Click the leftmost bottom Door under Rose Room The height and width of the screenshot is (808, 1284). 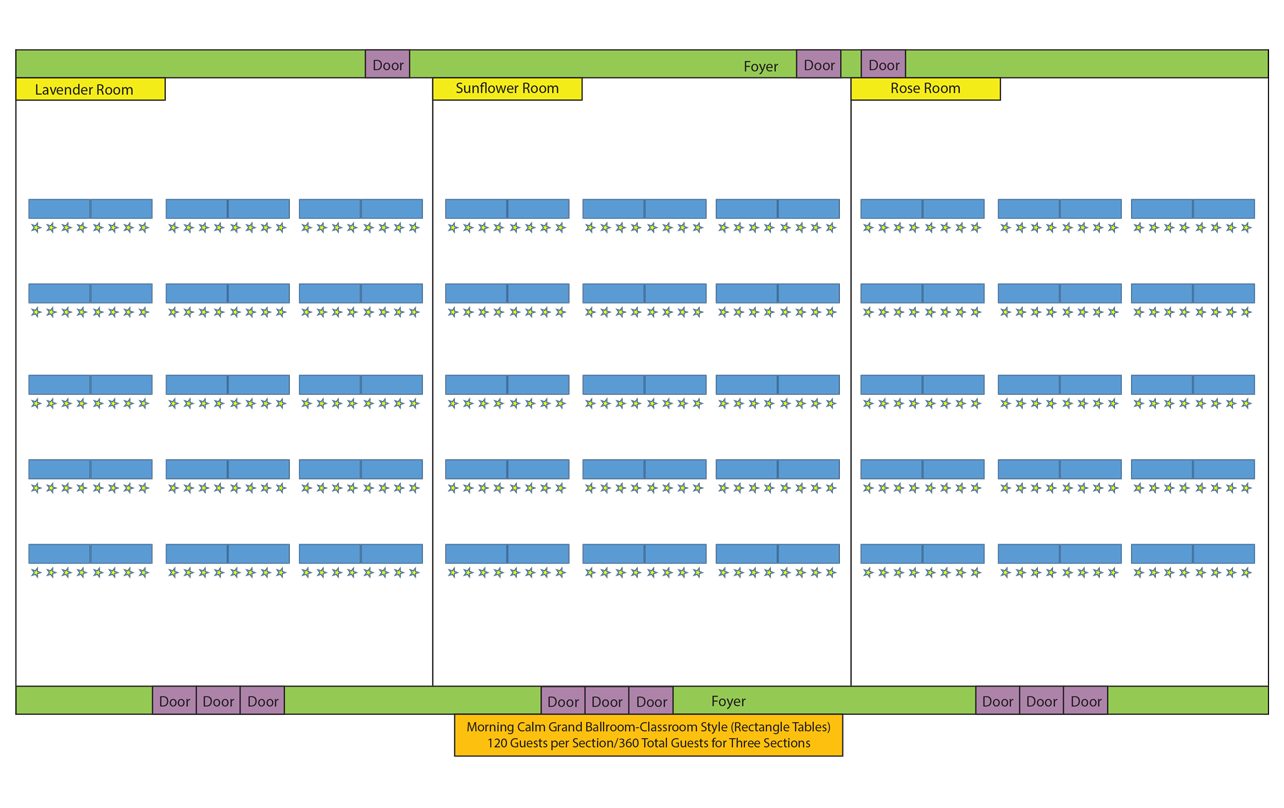pyautogui.click(x=997, y=700)
